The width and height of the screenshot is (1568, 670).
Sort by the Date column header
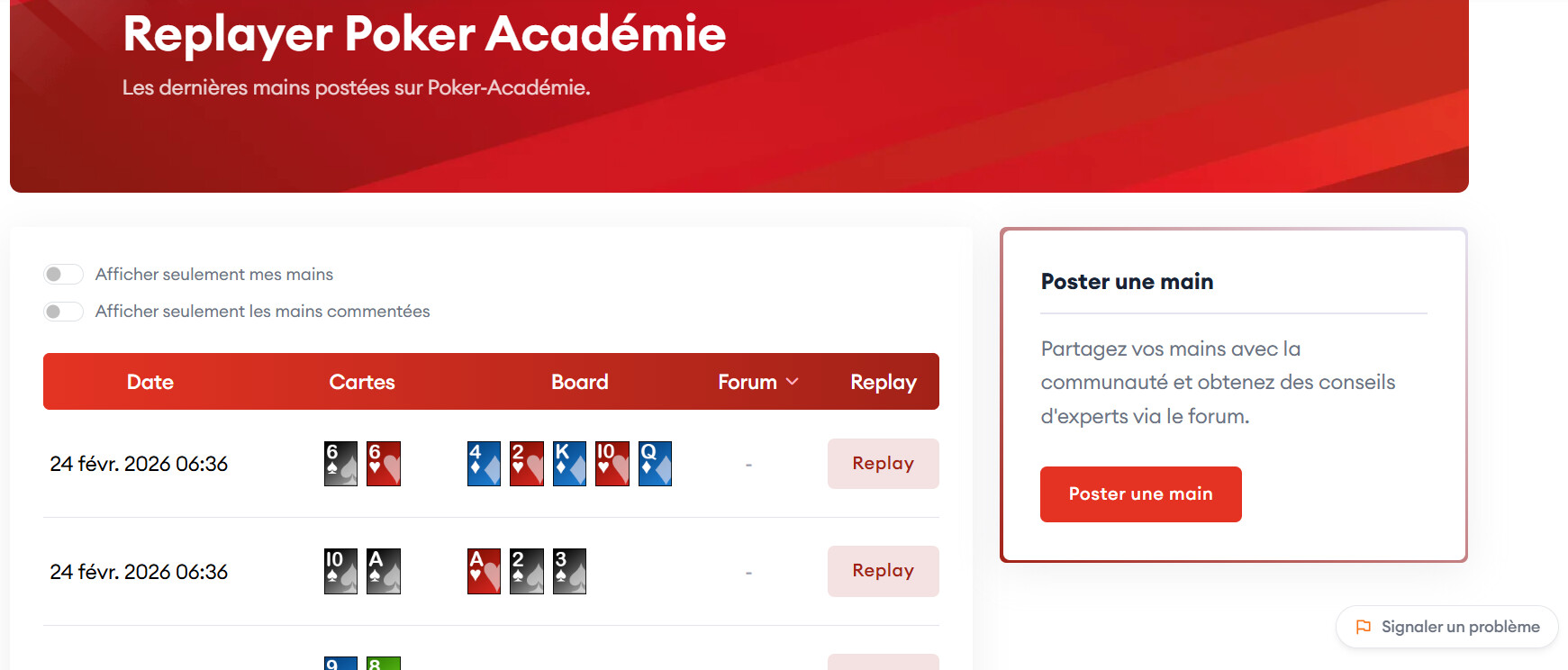click(x=150, y=382)
